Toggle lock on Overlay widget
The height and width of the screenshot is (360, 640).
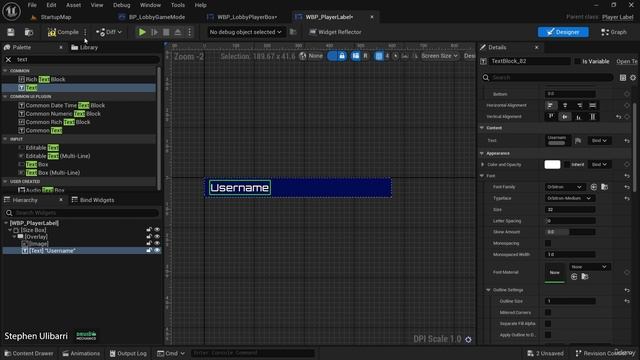[149, 237]
